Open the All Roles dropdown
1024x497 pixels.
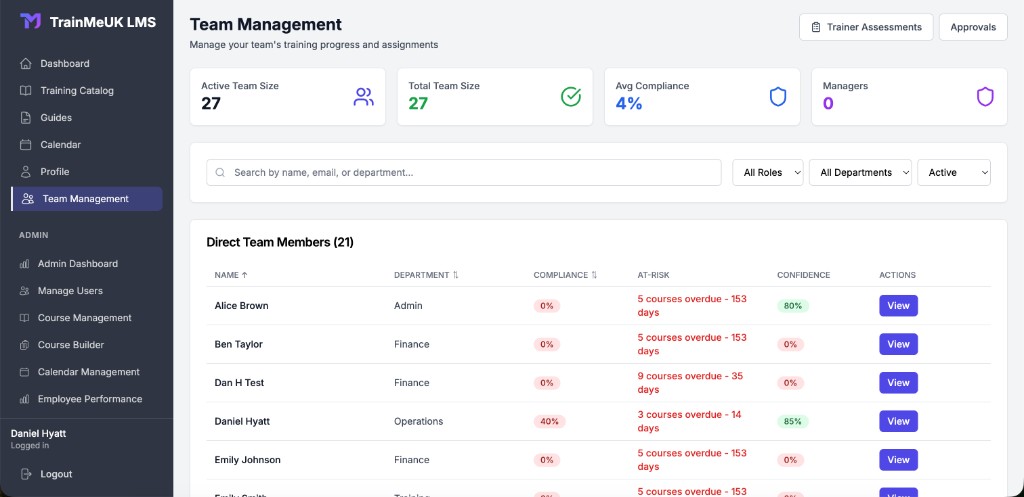tap(768, 172)
